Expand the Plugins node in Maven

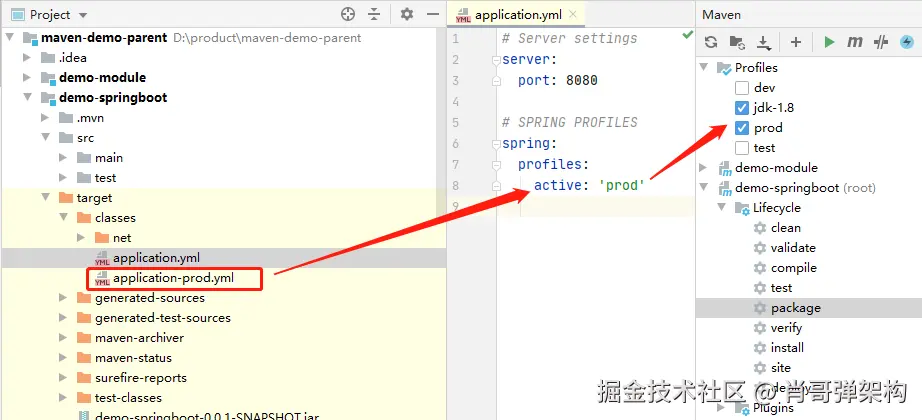pyautogui.click(x=721, y=407)
